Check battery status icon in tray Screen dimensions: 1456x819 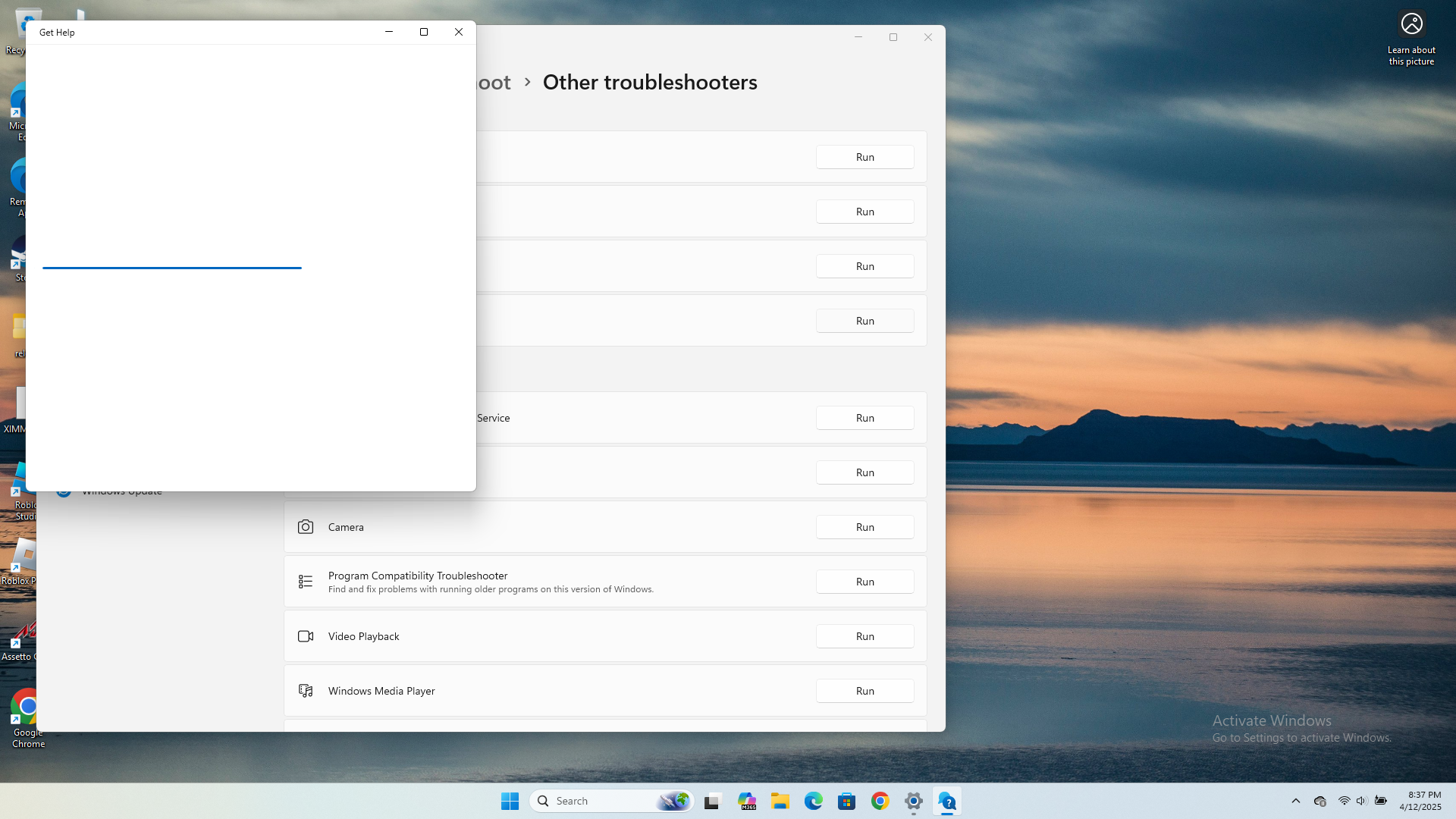1381,801
